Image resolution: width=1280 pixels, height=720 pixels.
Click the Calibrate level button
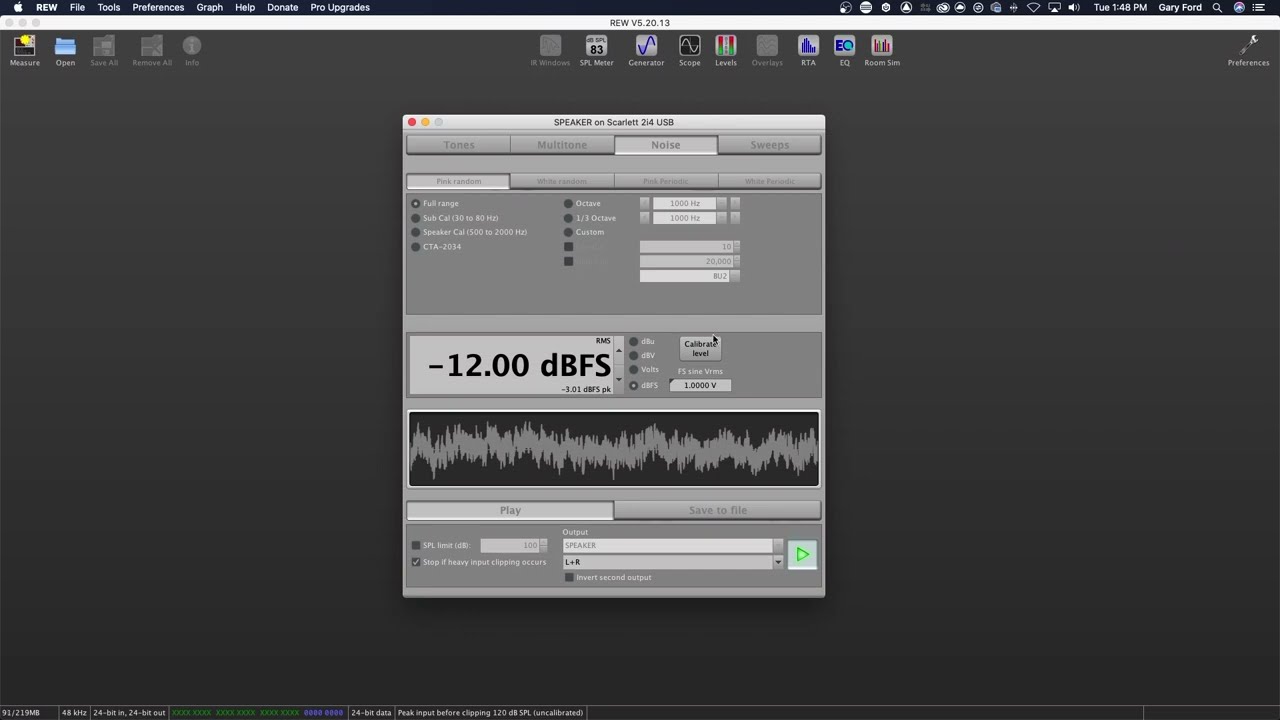tap(700, 348)
